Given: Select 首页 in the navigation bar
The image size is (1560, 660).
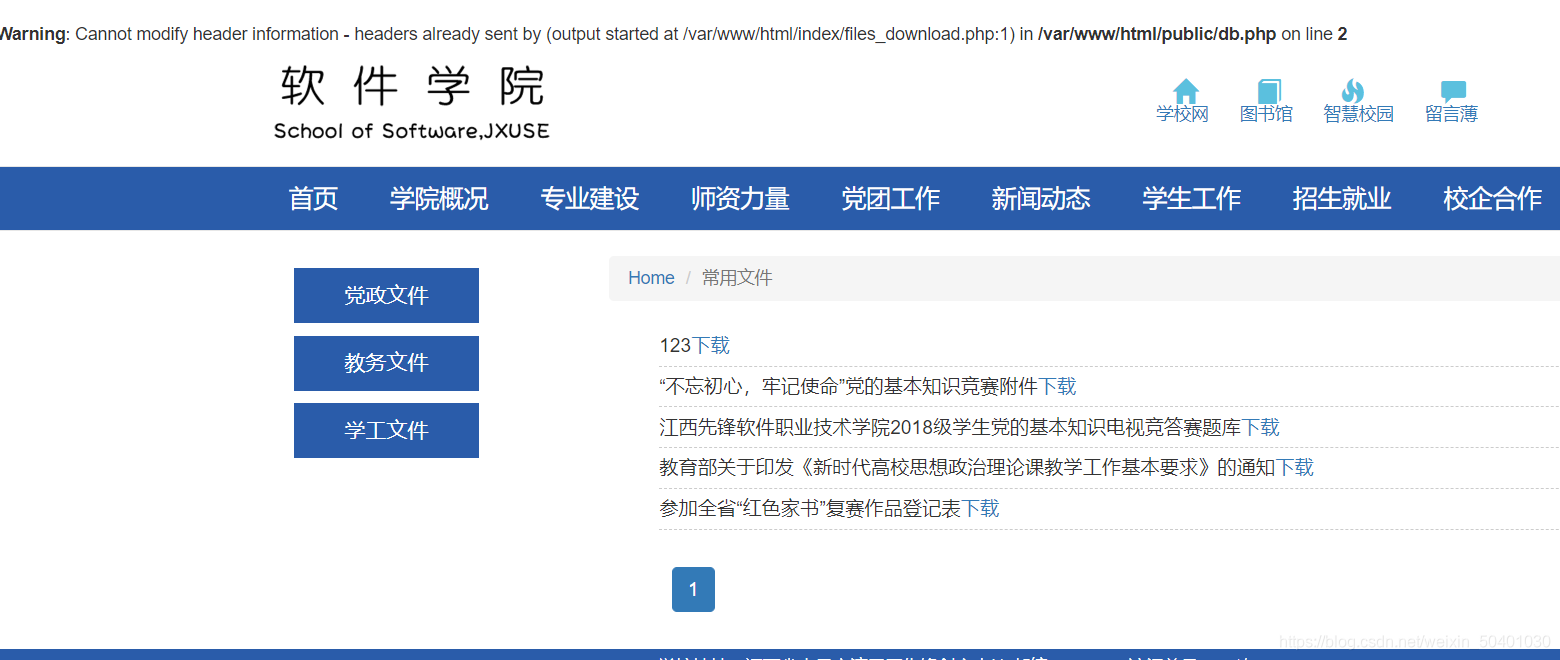Looking at the screenshot, I should point(312,198).
